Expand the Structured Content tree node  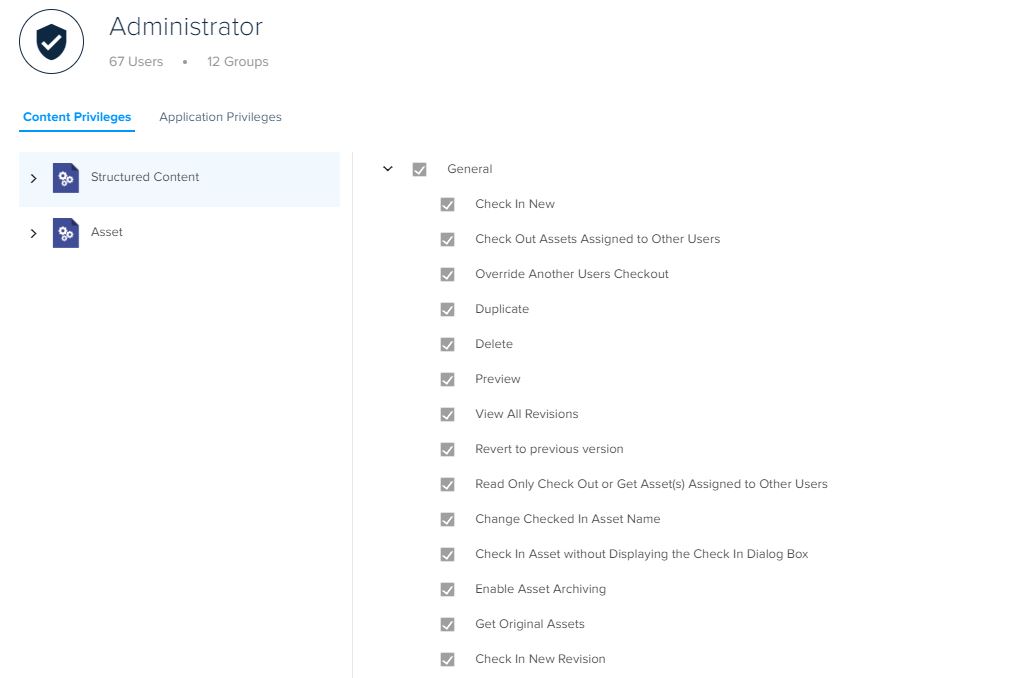[x=34, y=178]
